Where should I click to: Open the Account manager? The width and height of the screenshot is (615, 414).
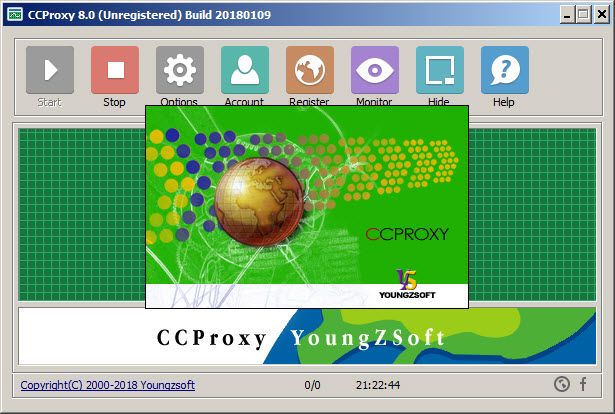click(x=245, y=70)
